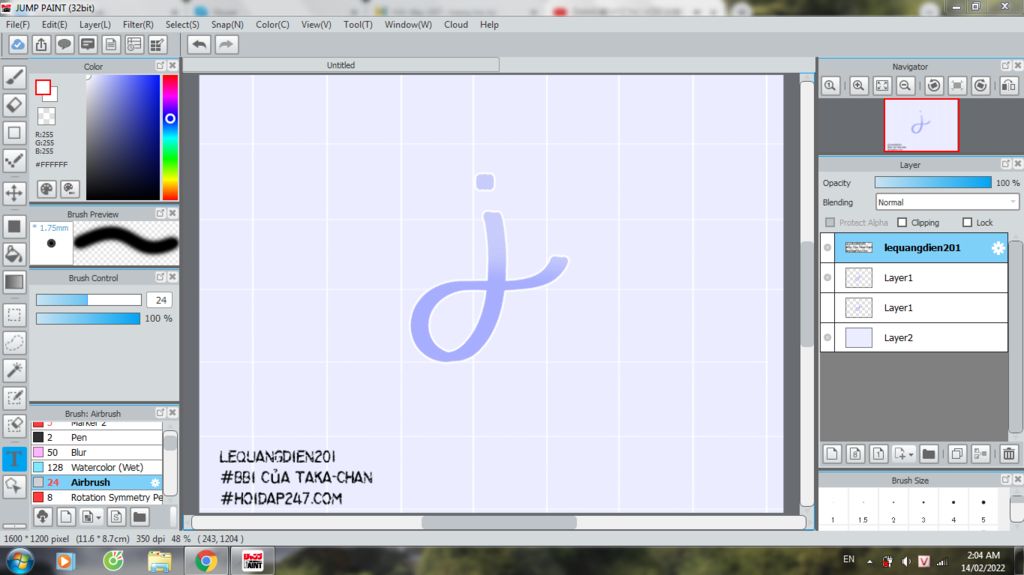Select the Airbrush brush
Screen dimensions: 1024x575
[x=97, y=482]
